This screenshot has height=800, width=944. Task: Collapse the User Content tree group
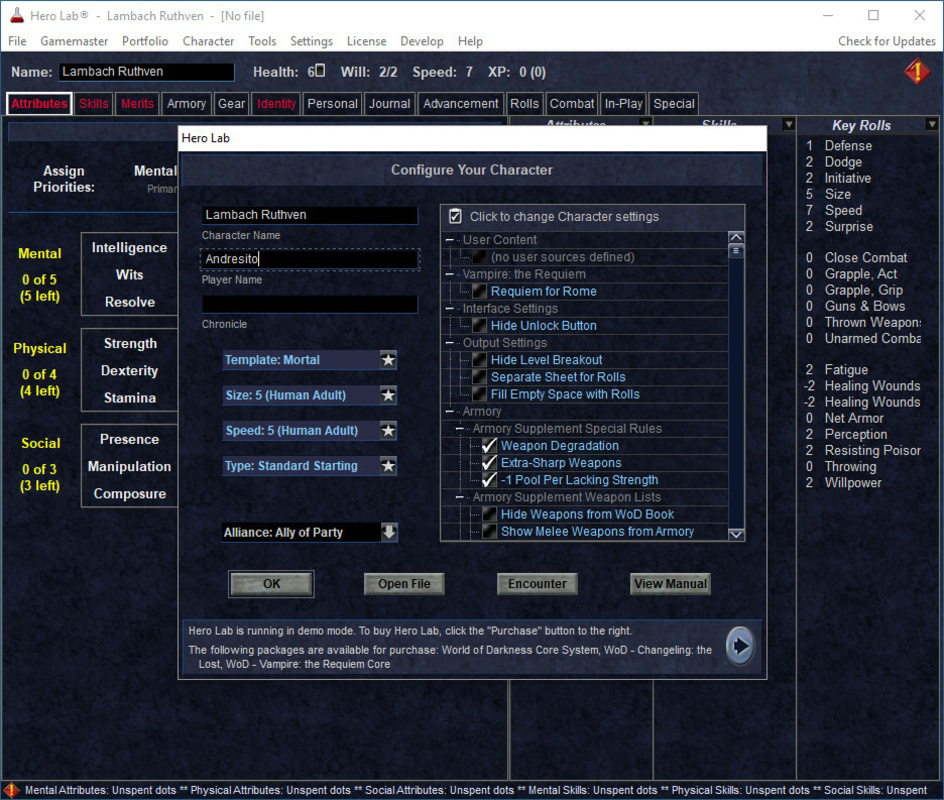[449, 240]
